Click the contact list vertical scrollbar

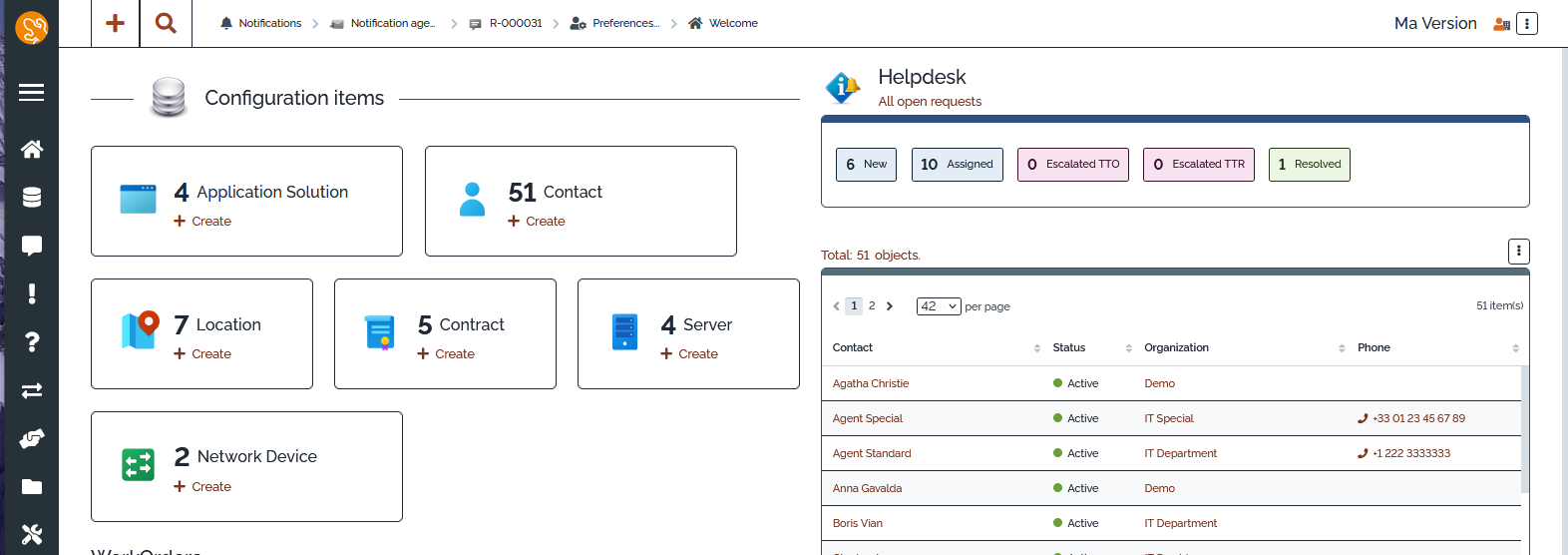tap(1524, 429)
